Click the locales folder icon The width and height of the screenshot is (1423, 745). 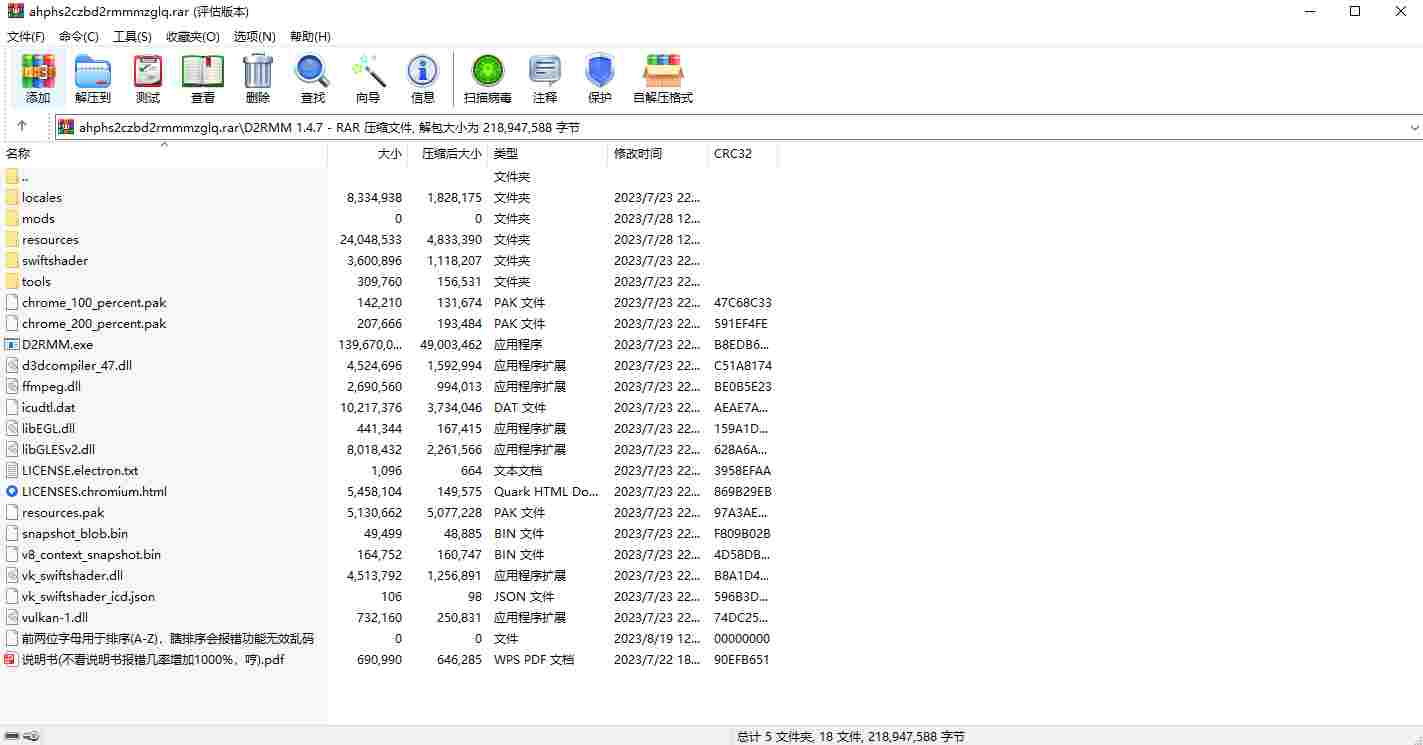[x=12, y=197]
